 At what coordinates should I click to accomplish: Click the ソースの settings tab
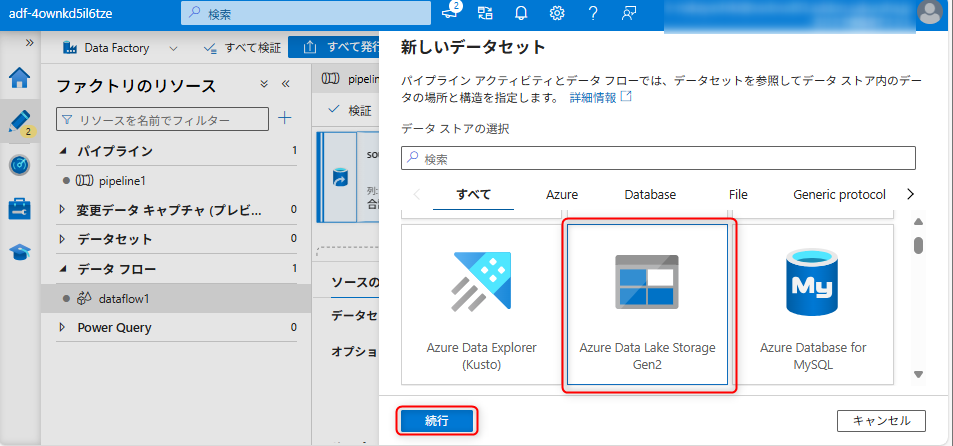[x=354, y=283]
